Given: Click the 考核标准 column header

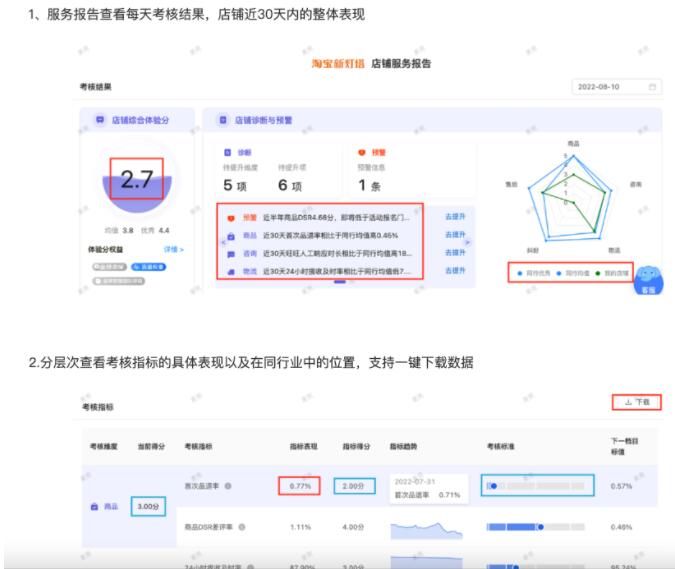Looking at the screenshot, I should (x=501, y=446).
